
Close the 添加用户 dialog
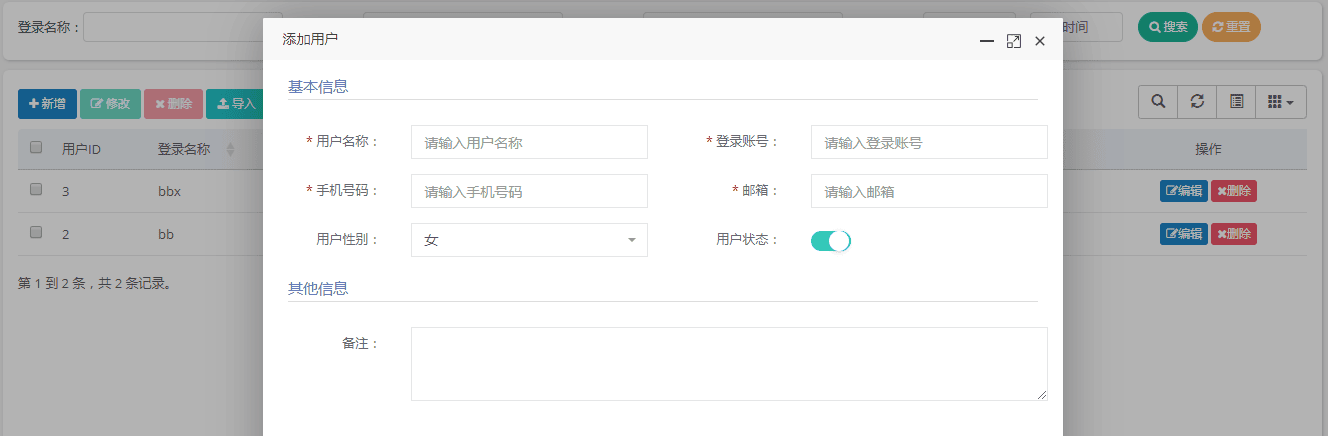1040,41
